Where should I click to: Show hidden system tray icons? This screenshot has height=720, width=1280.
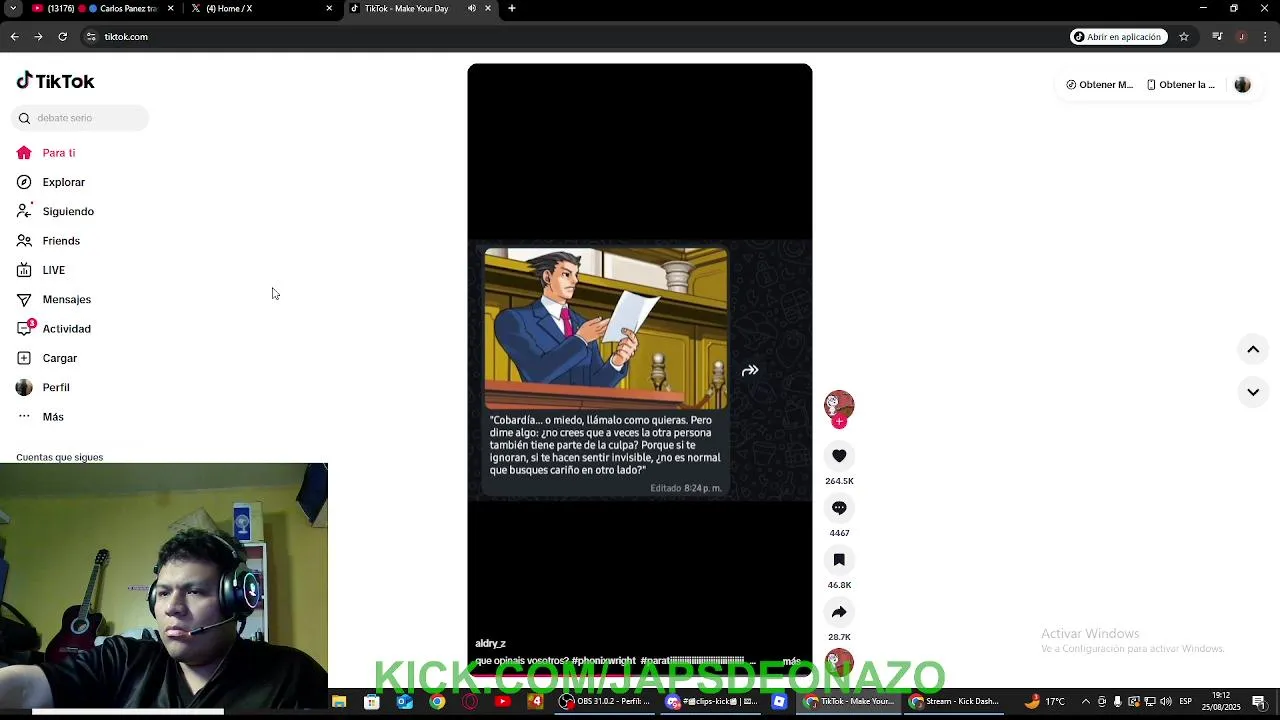[x=1085, y=702]
